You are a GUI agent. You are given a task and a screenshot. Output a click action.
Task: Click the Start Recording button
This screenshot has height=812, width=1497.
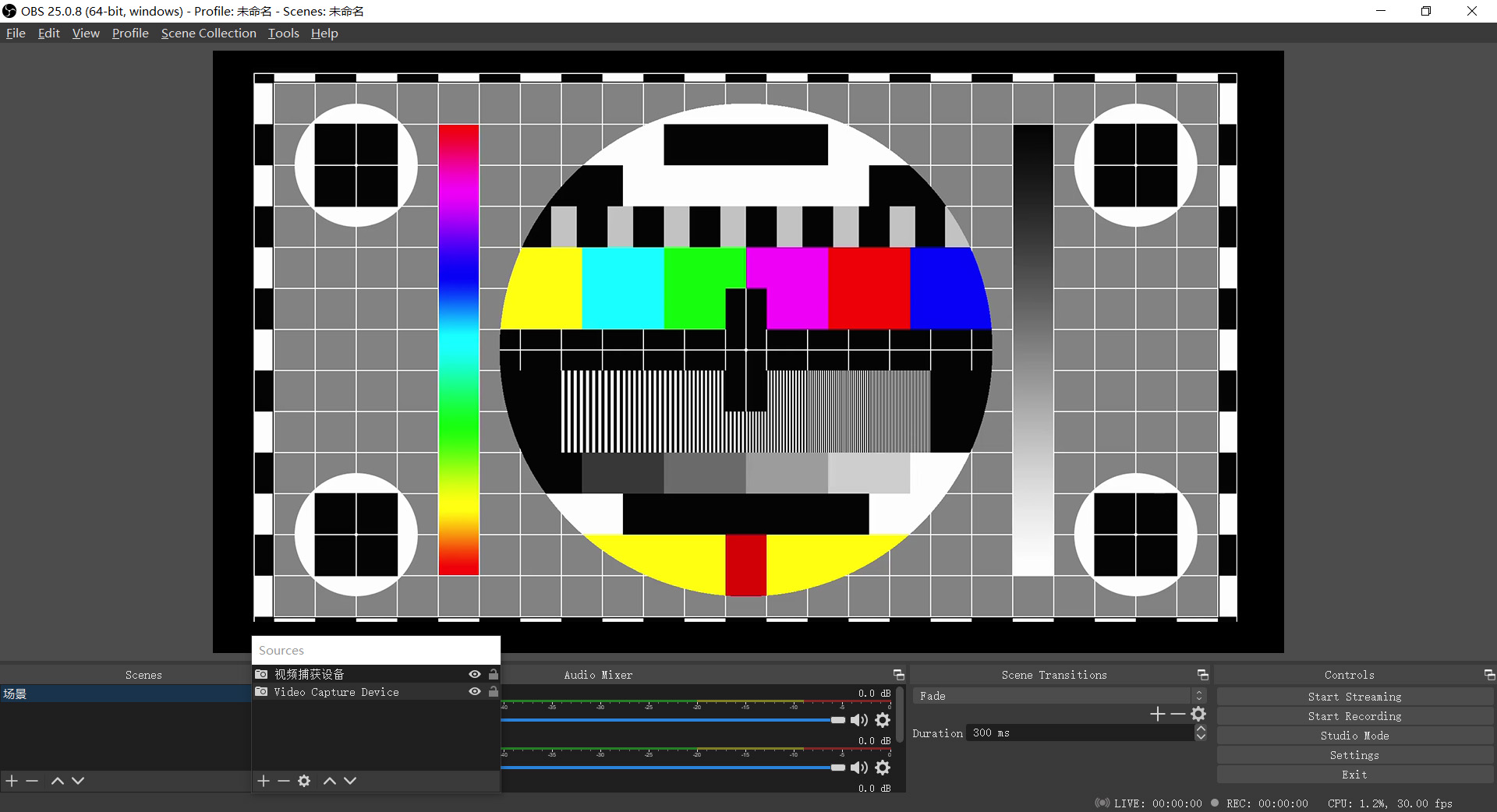(x=1354, y=716)
